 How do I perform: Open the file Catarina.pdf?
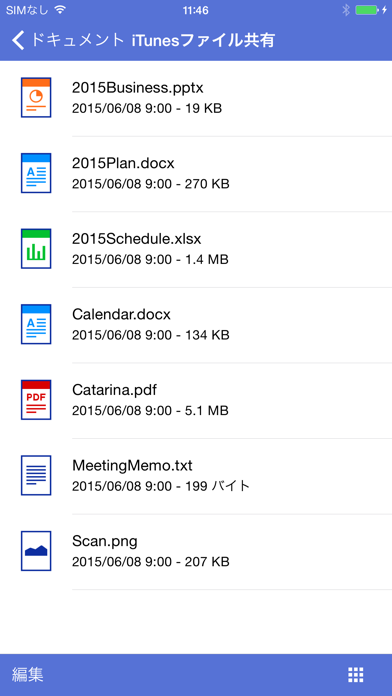coord(196,400)
